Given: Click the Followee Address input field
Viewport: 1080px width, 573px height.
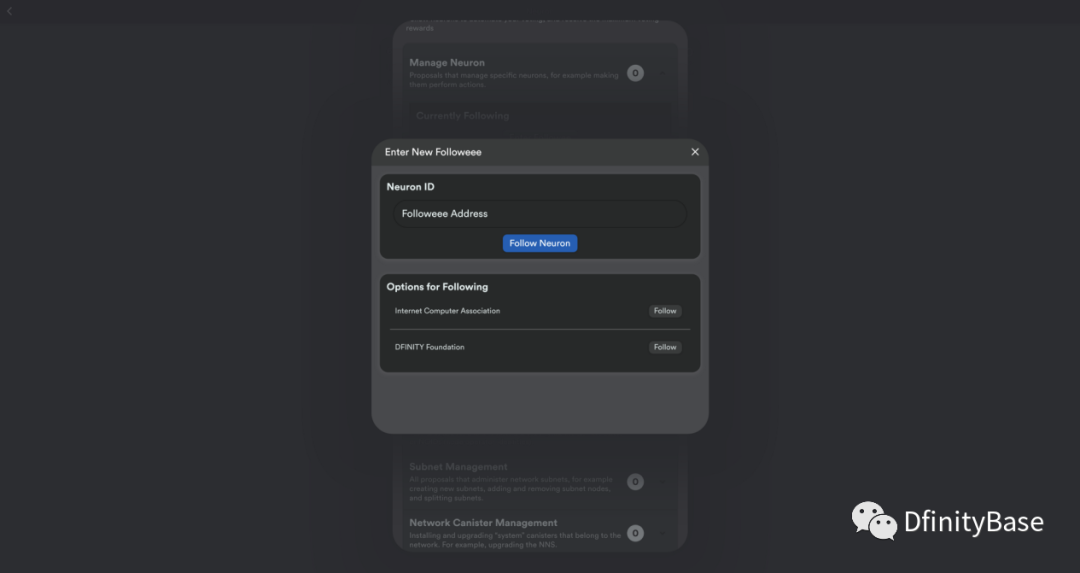Looking at the screenshot, I should 539,213.
